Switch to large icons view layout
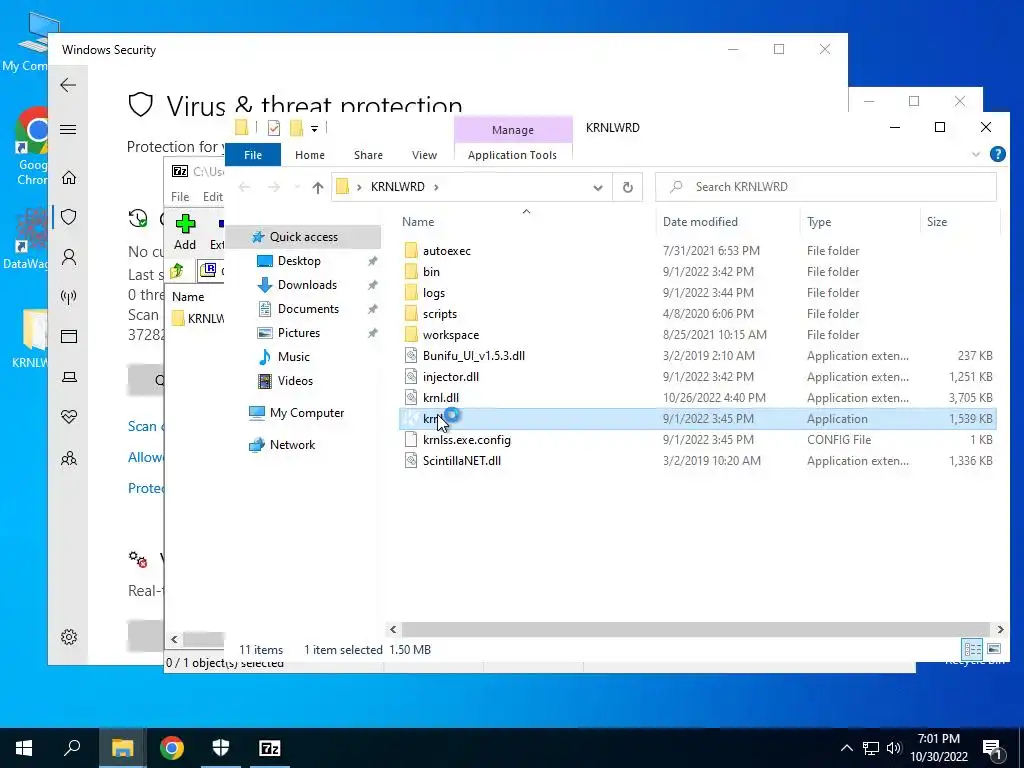 point(994,649)
